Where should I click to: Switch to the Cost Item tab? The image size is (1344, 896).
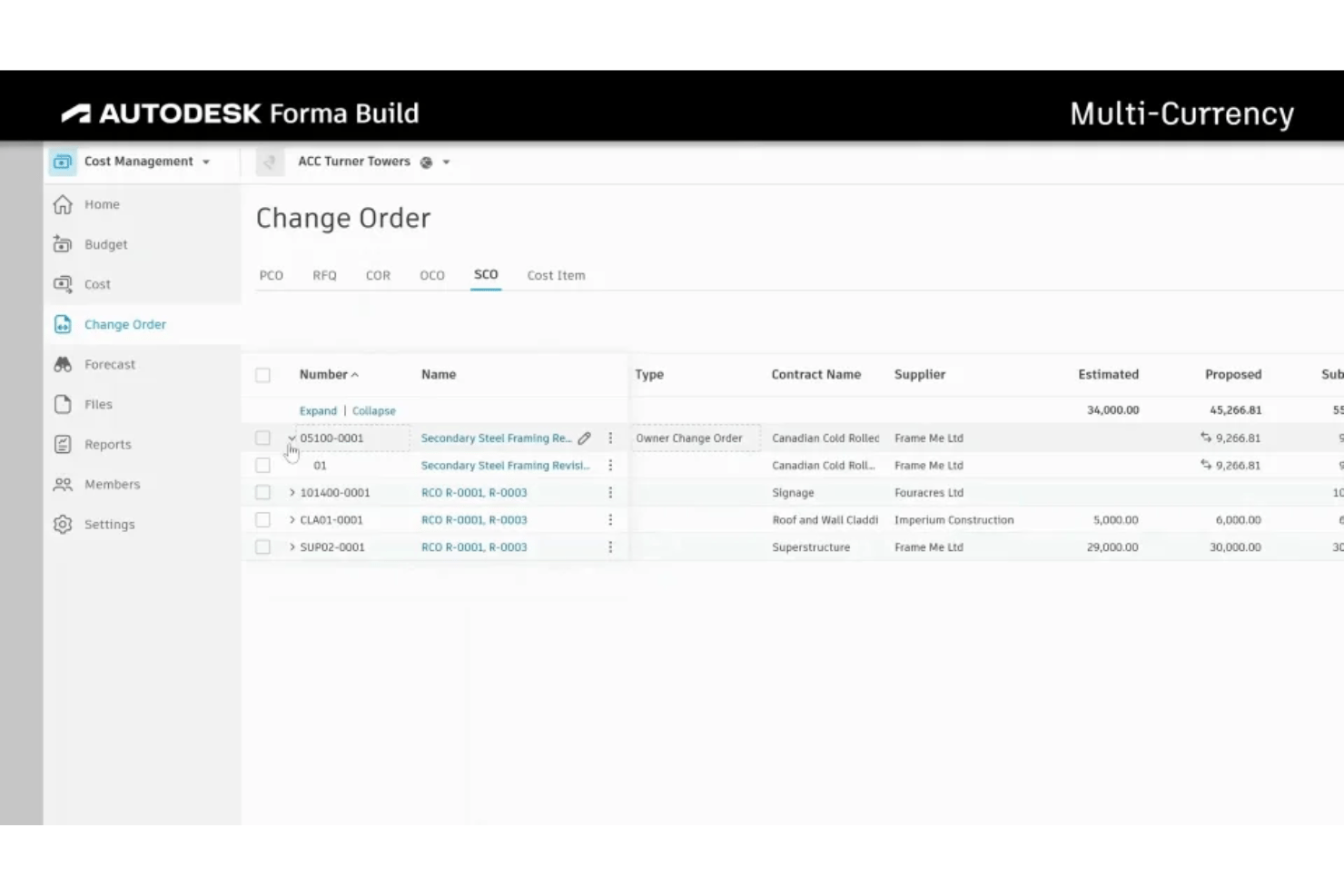556,275
